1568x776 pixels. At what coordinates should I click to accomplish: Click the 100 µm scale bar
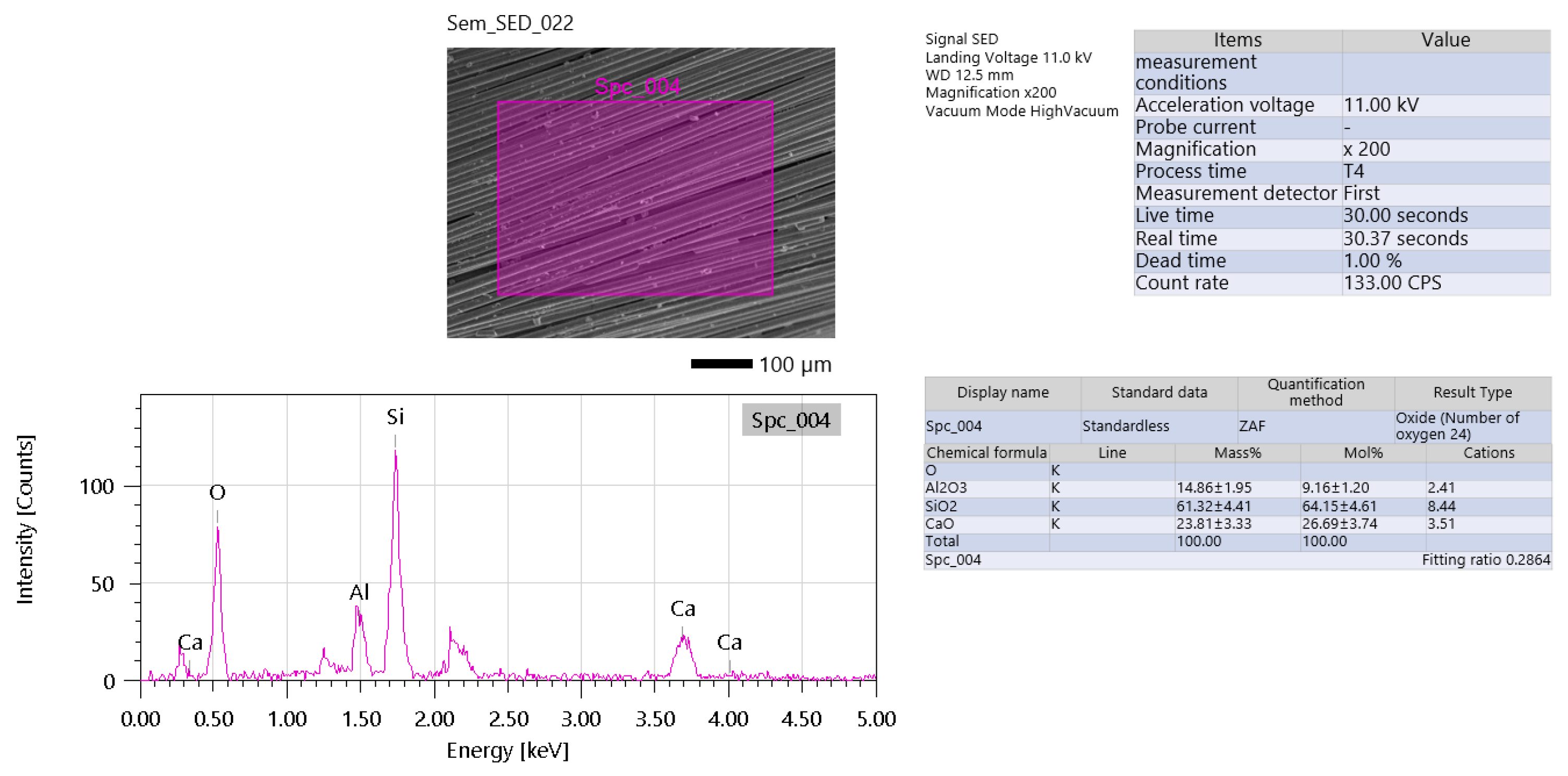pyautogui.click(x=721, y=364)
